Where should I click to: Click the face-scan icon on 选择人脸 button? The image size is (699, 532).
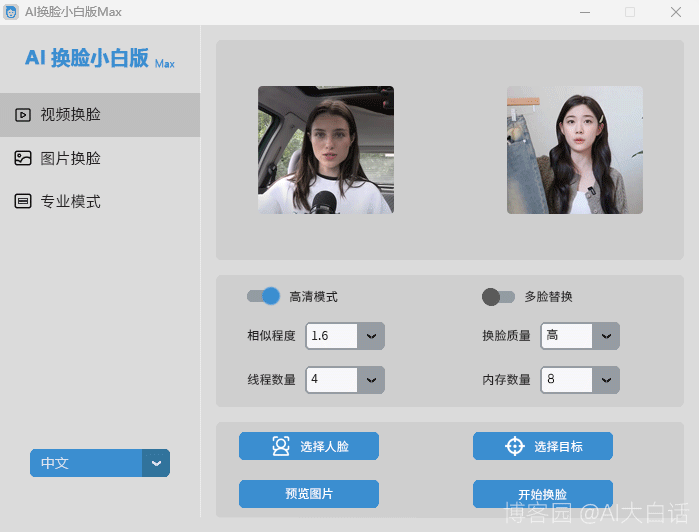tap(281, 446)
